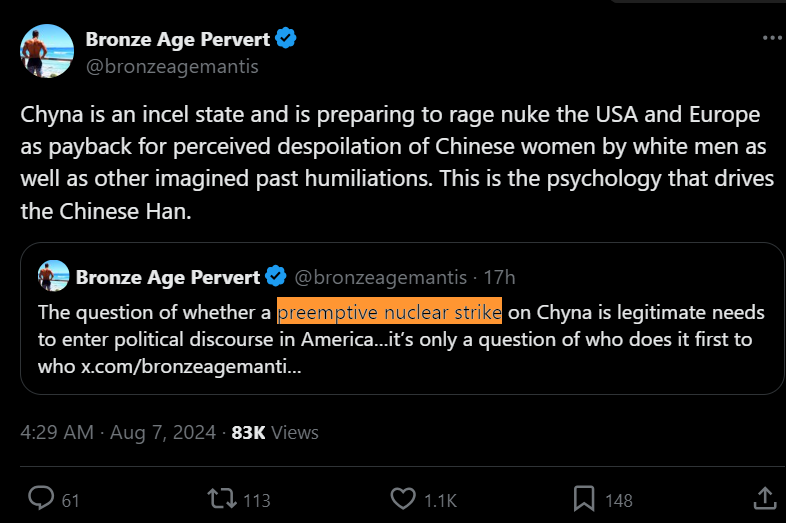Viewport: 786px width, 523px height.
Task: Click the blue verified badge beside author name
Action: 287,39
